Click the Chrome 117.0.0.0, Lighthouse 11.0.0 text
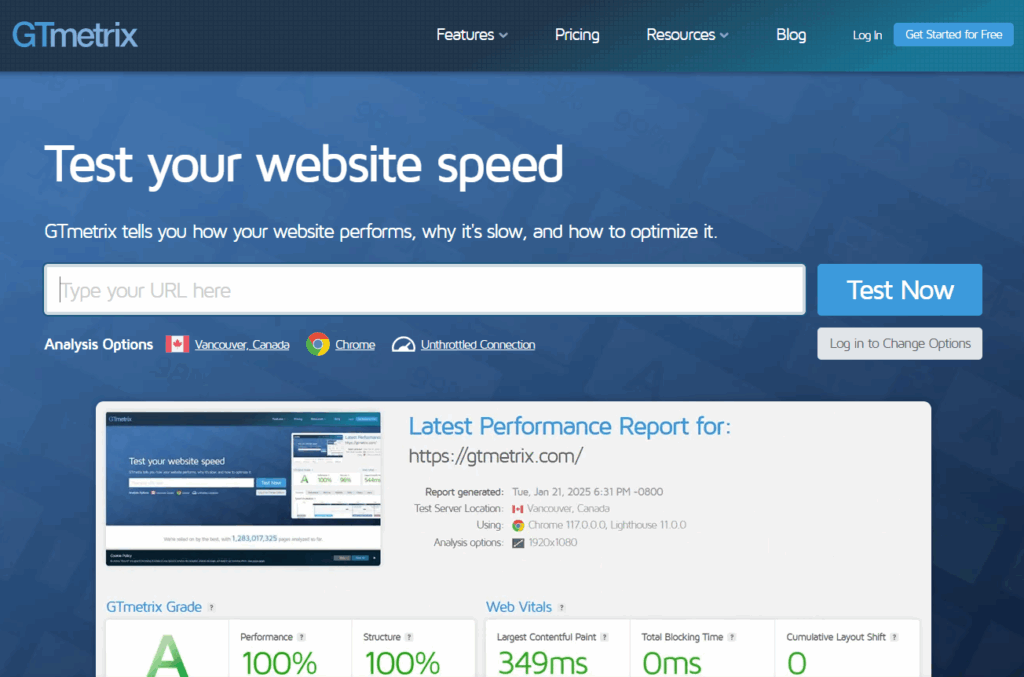This screenshot has width=1024, height=677. click(x=607, y=526)
